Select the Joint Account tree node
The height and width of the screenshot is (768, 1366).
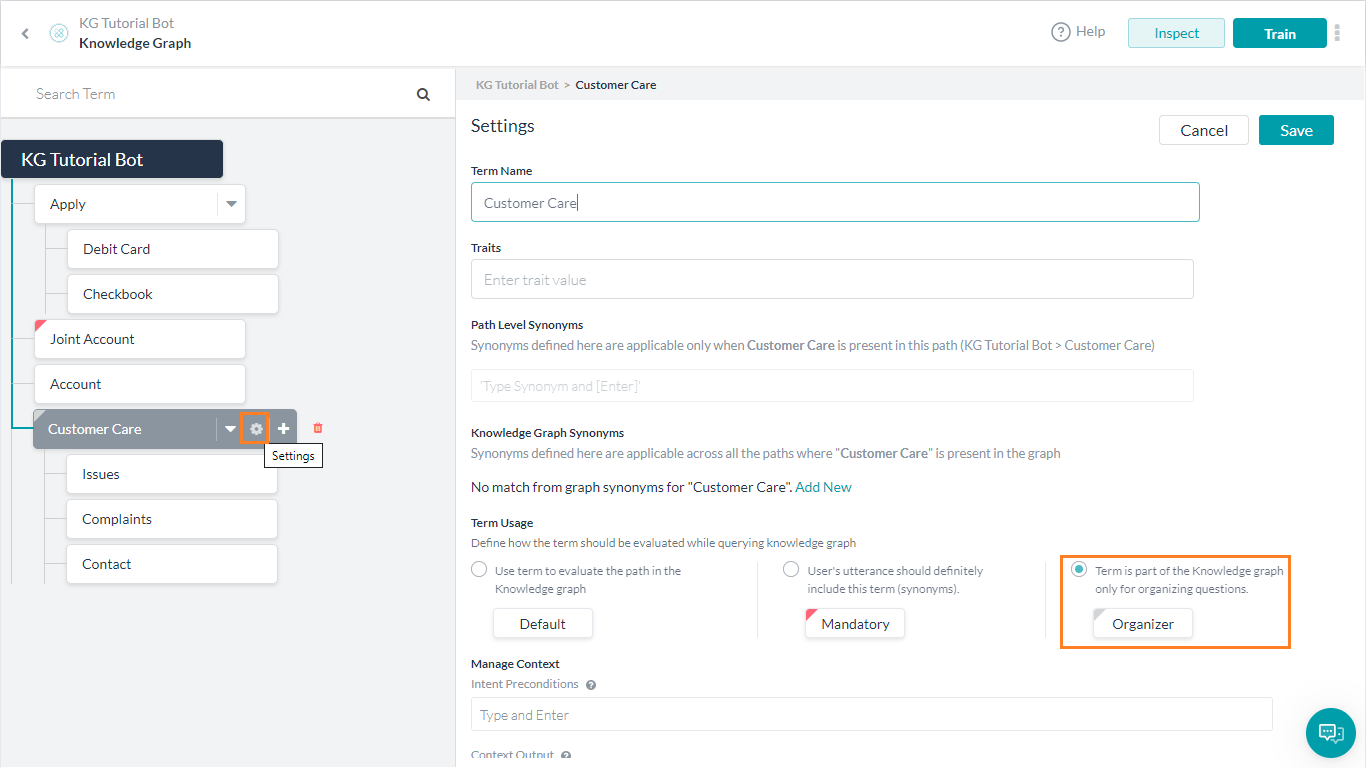(x=140, y=339)
